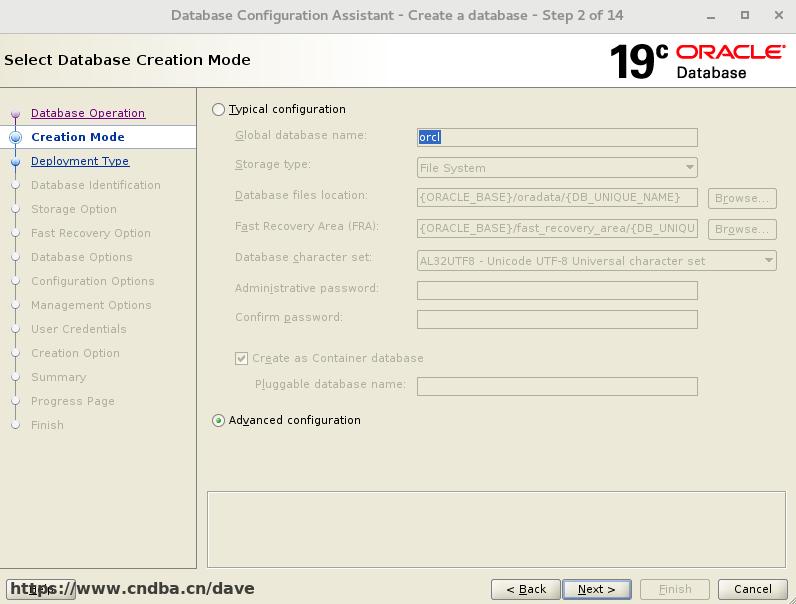This screenshot has width=796, height=604.
Task: Toggle Create as Container database checkbox
Action: [x=241, y=358]
